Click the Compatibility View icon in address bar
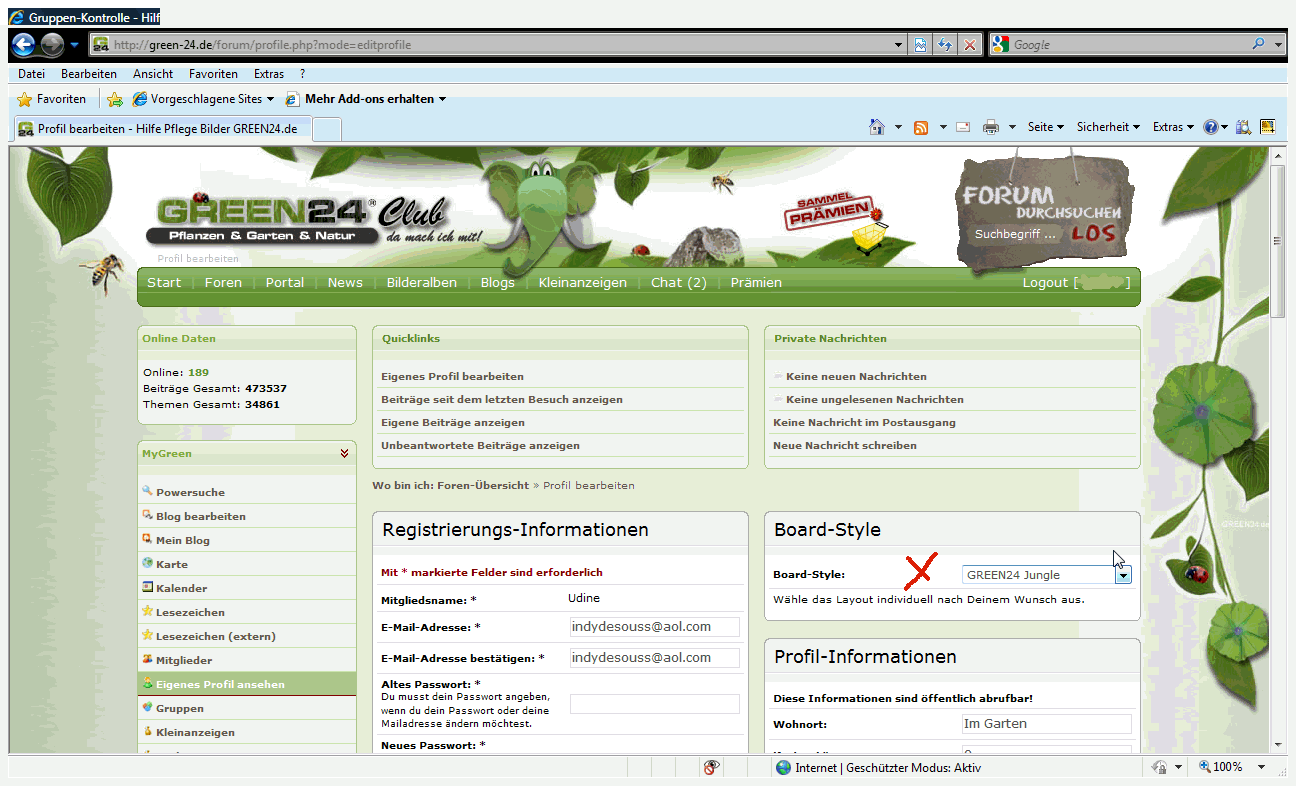 pos(920,45)
